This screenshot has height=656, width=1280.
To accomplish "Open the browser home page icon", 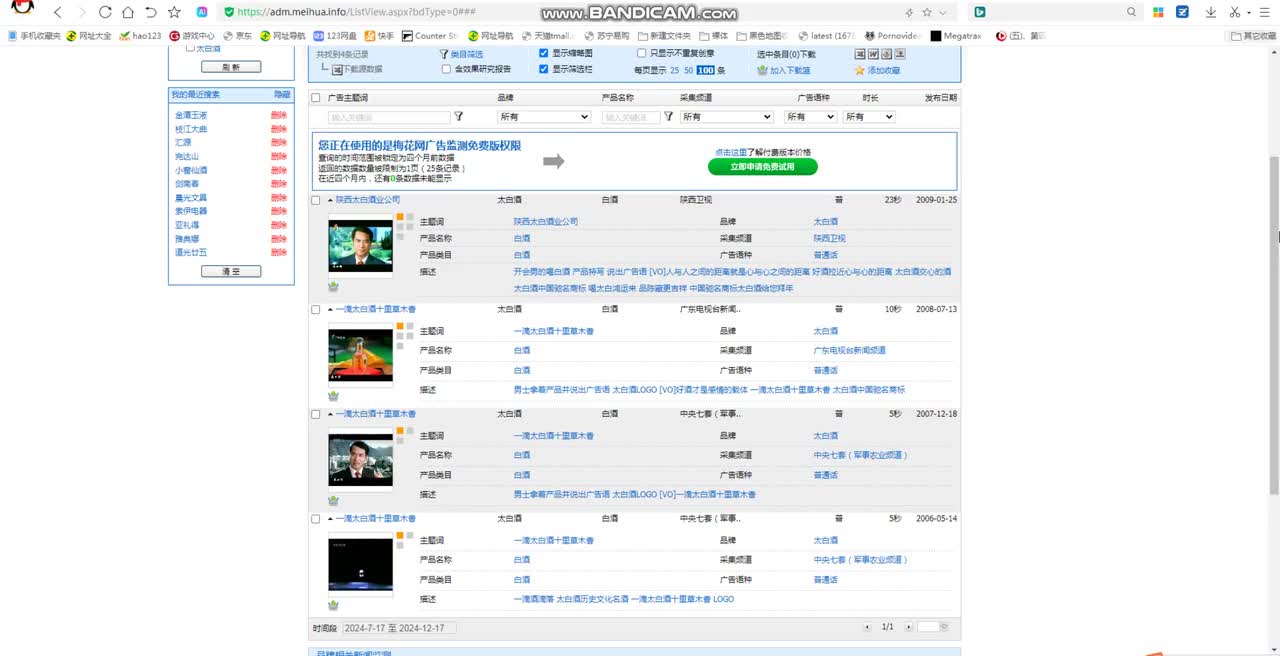I will pos(128,12).
